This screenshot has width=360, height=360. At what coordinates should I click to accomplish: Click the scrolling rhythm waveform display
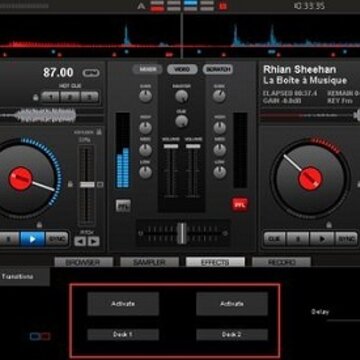[180, 37]
